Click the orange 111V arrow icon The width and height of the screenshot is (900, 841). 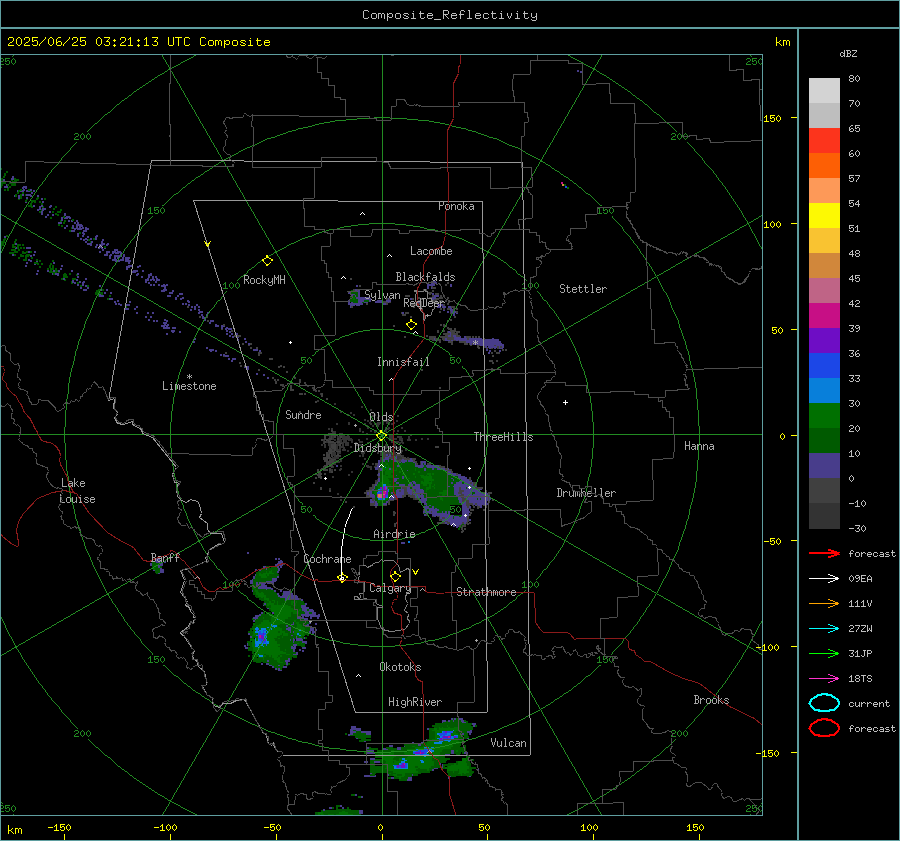coord(824,603)
